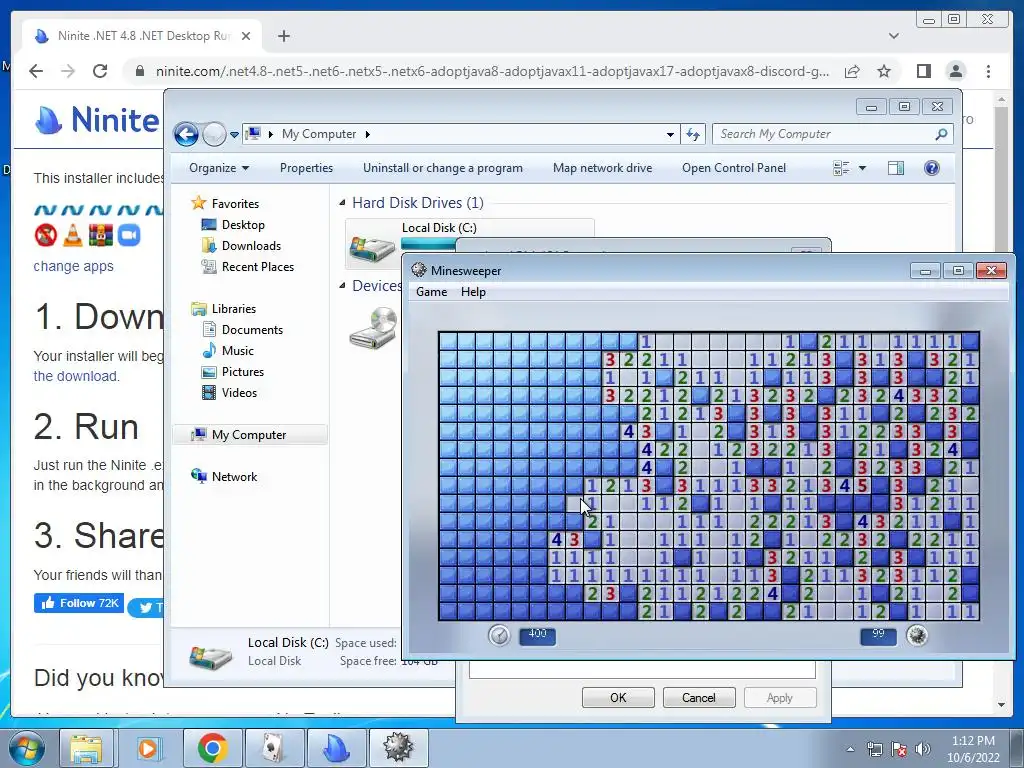Open recent pages dropdown in Explorer

234,135
